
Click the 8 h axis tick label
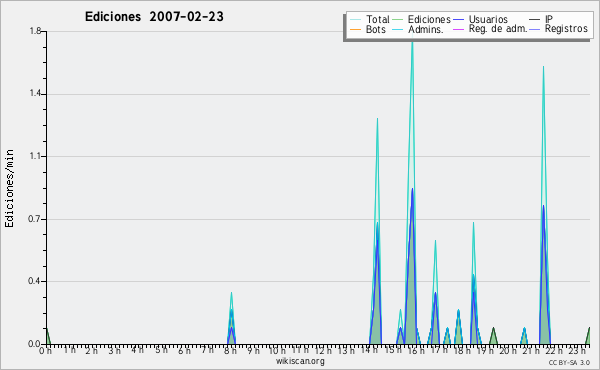pyautogui.click(x=230, y=350)
